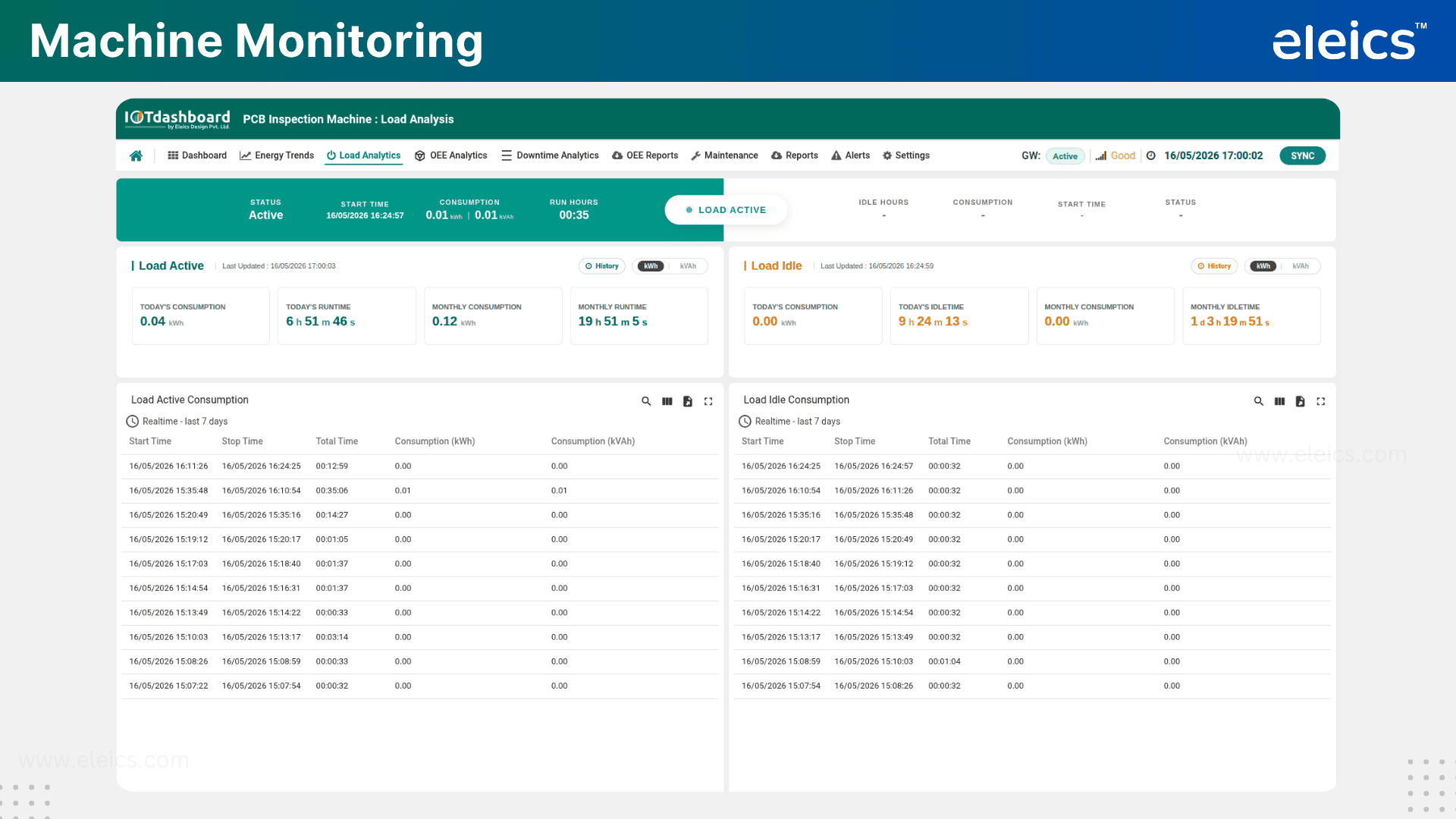View Alerts page
1456x819 pixels.
(x=851, y=155)
